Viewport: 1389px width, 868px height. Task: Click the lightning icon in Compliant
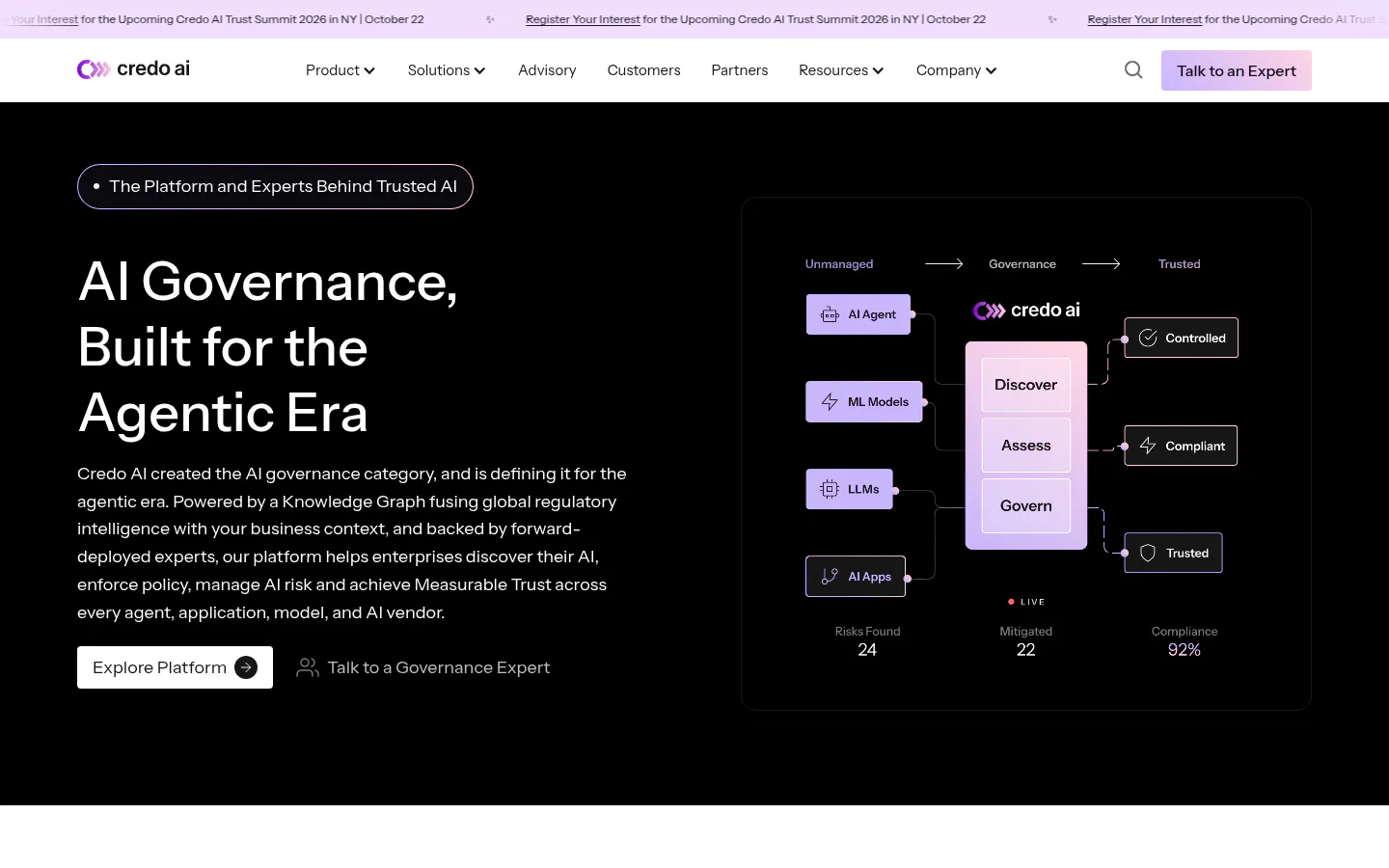pyautogui.click(x=1148, y=446)
